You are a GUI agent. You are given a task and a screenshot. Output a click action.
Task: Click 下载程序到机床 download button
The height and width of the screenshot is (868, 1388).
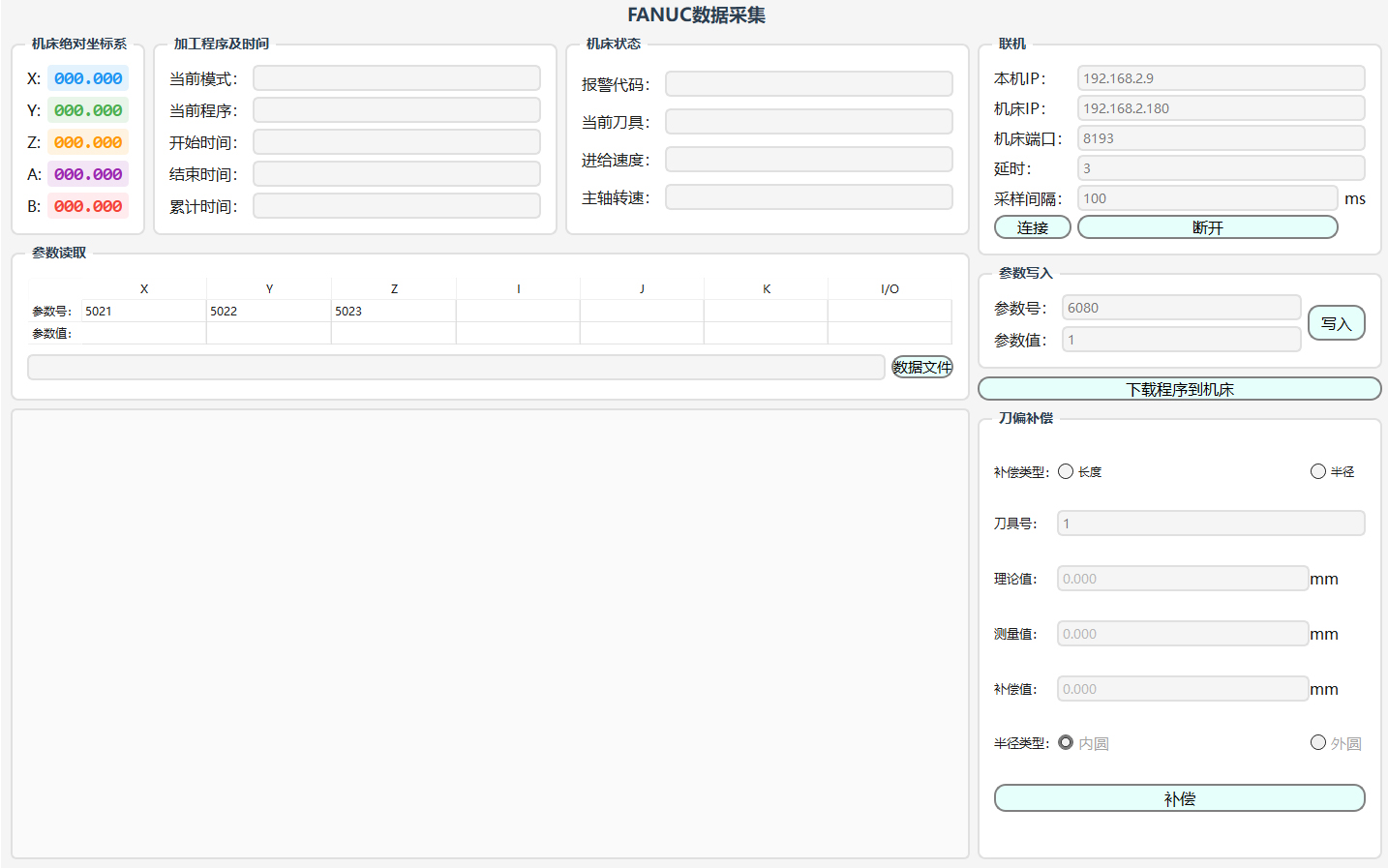click(x=1179, y=389)
